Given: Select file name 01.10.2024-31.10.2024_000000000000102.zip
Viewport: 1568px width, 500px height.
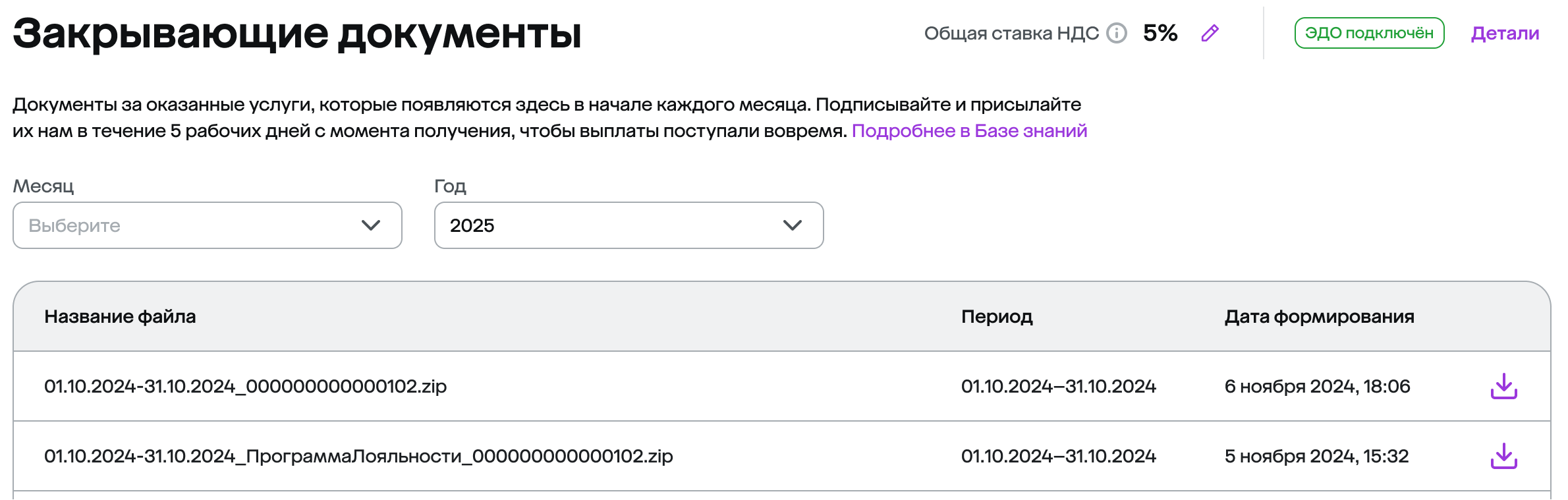Looking at the screenshot, I should (246, 386).
